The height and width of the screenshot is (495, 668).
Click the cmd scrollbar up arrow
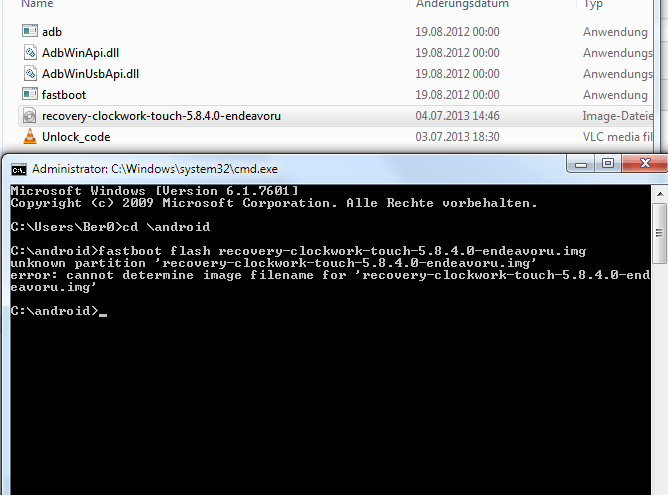click(660, 194)
